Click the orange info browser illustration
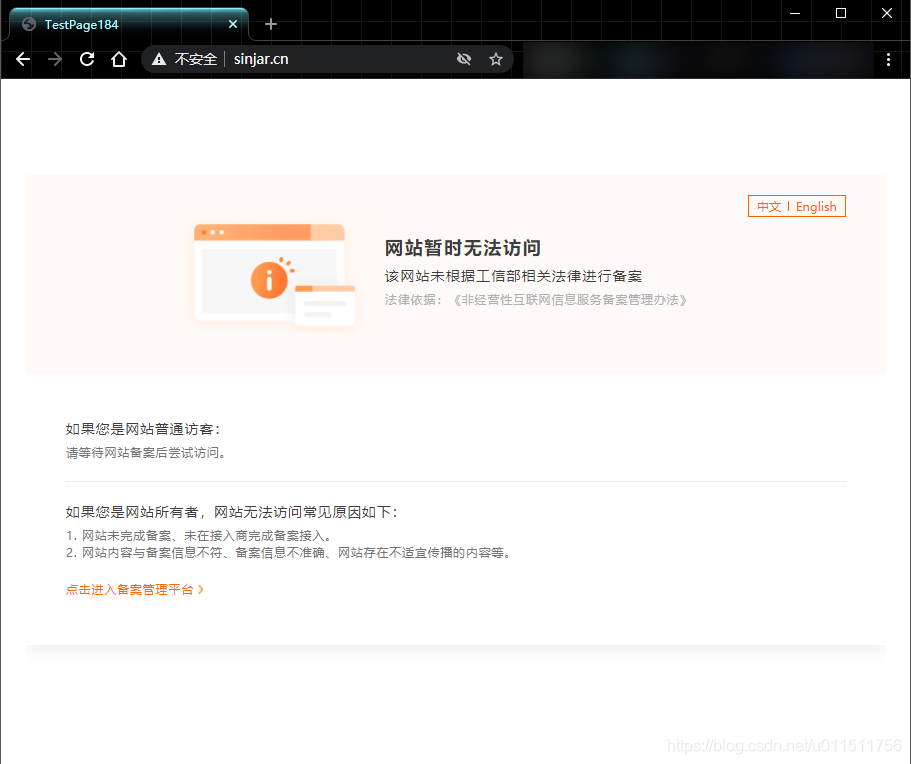 274,275
